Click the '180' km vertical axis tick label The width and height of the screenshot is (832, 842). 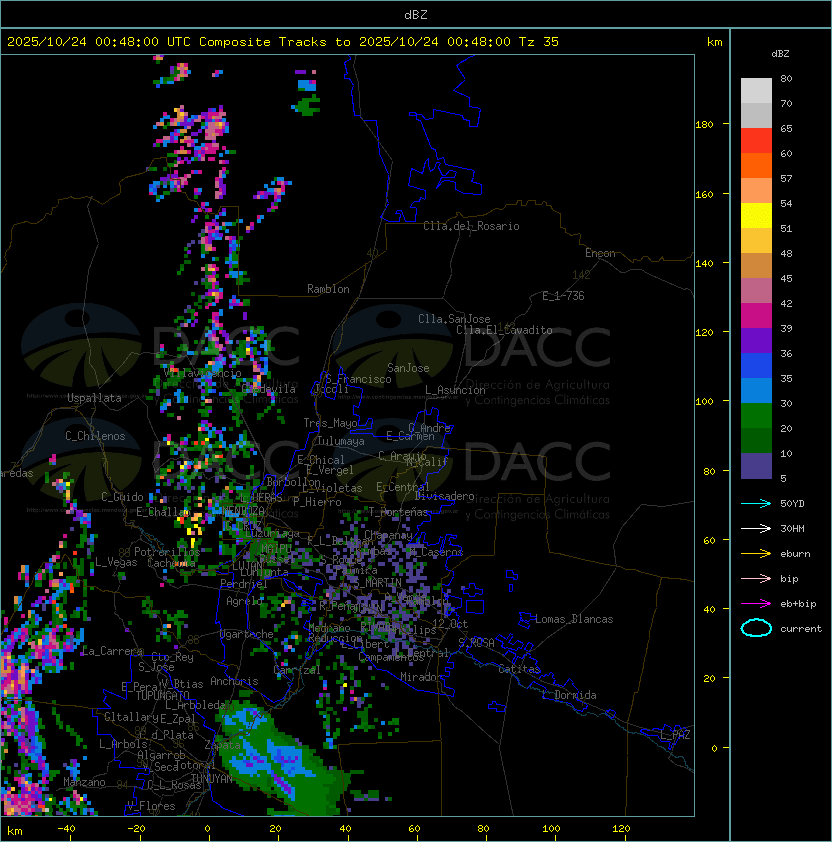pyautogui.click(x=704, y=125)
